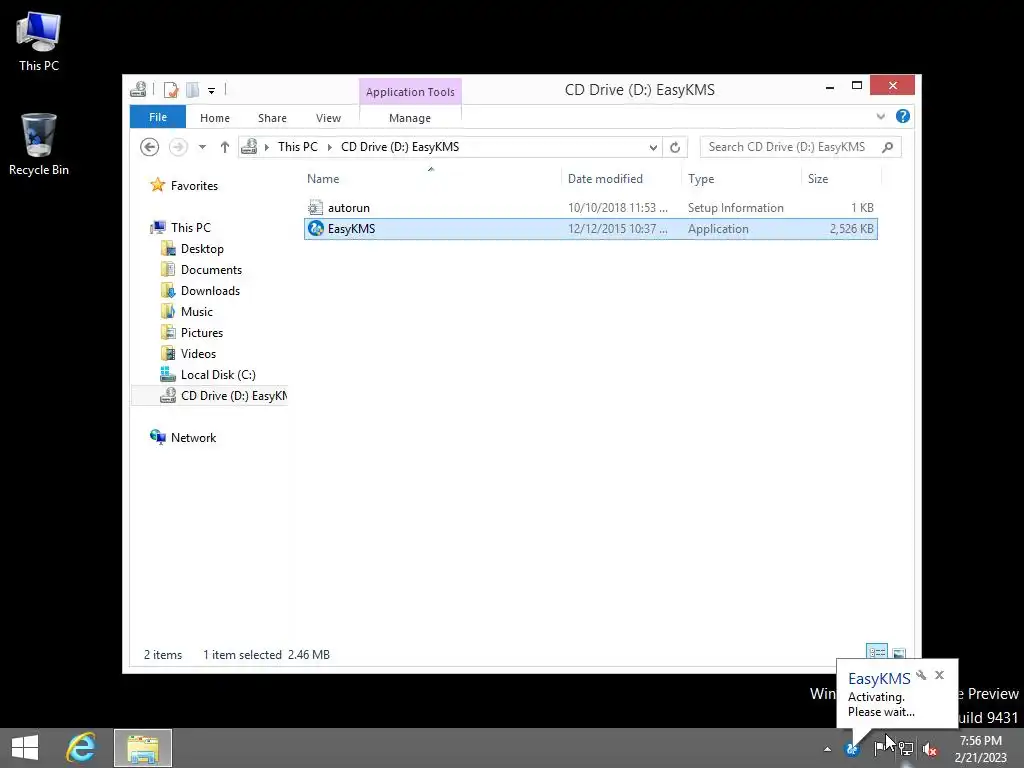
Task: Click File Explorer taskbar button
Action: tap(143, 748)
